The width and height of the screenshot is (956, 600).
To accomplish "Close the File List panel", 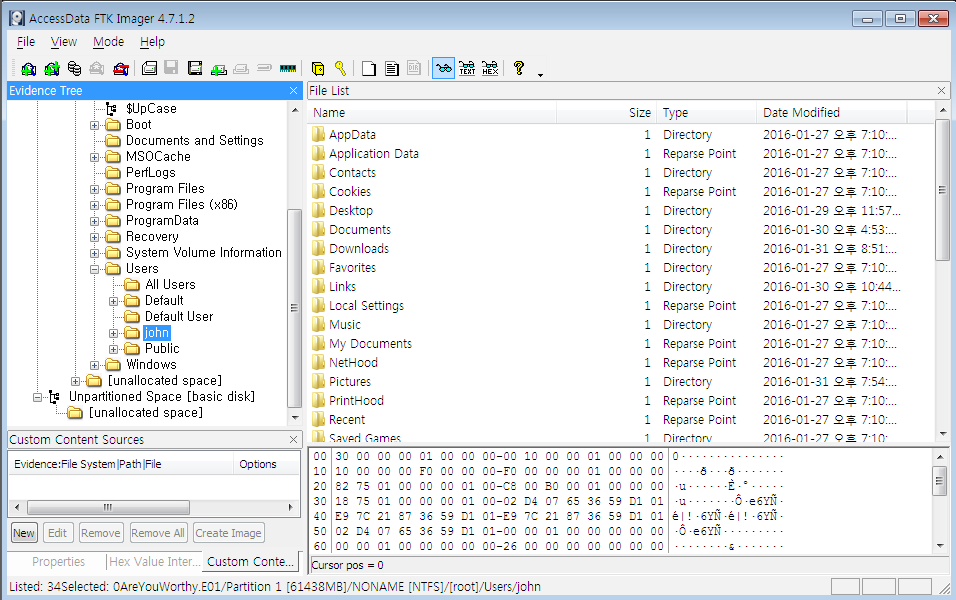I will point(941,90).
